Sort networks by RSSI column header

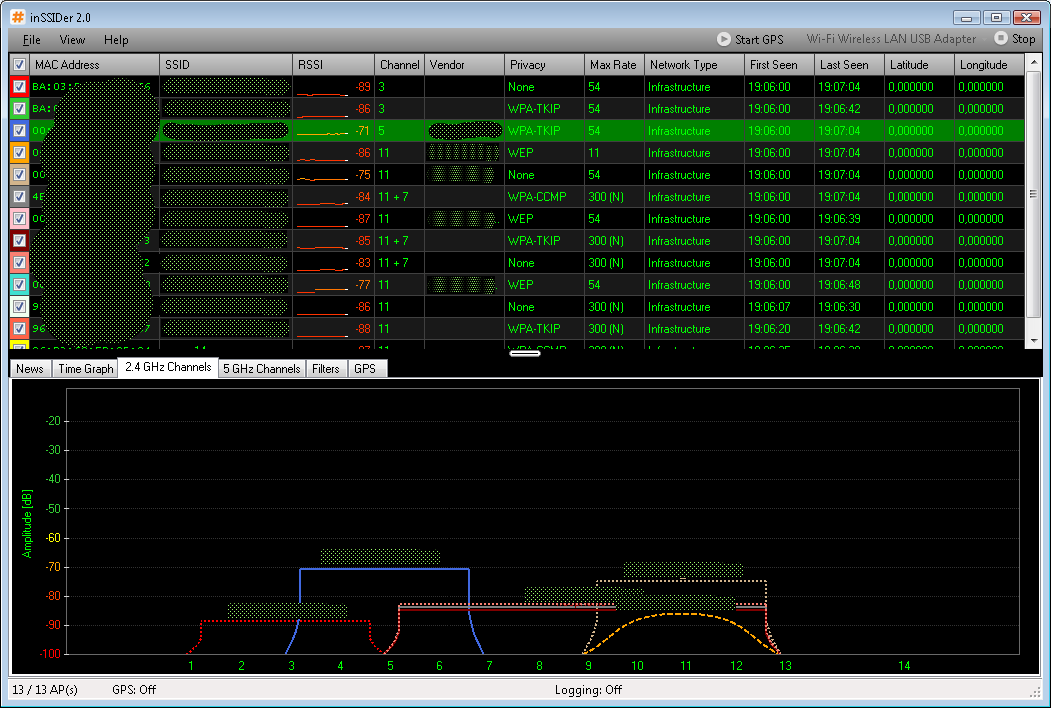click(333, 65)
